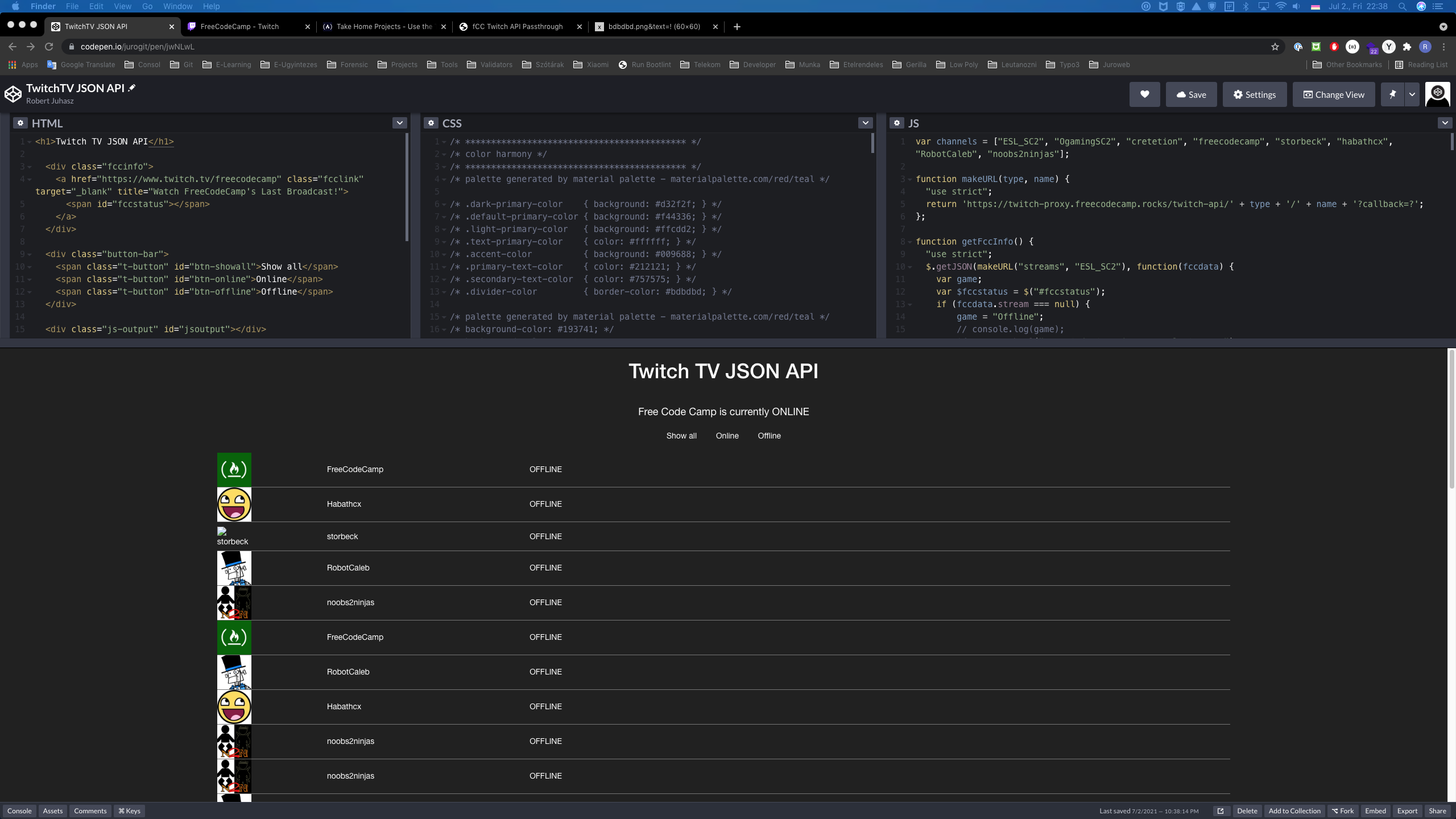Open Chrome extensions puzzle icon
The height and width of the screenshot is (819, 1456).
click(1407, 47)
